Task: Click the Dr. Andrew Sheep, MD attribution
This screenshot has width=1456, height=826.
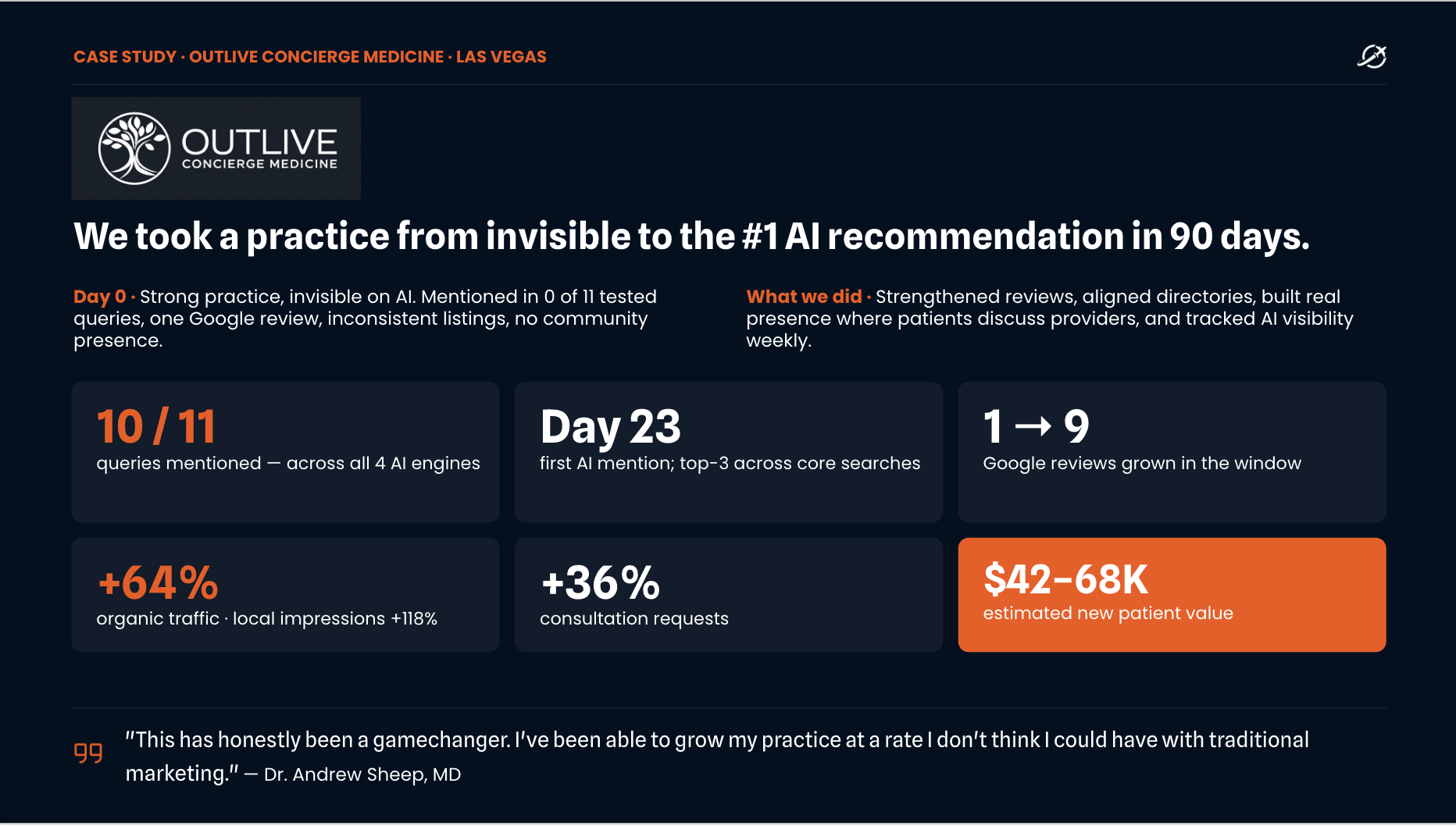Action: click(362, 774)
